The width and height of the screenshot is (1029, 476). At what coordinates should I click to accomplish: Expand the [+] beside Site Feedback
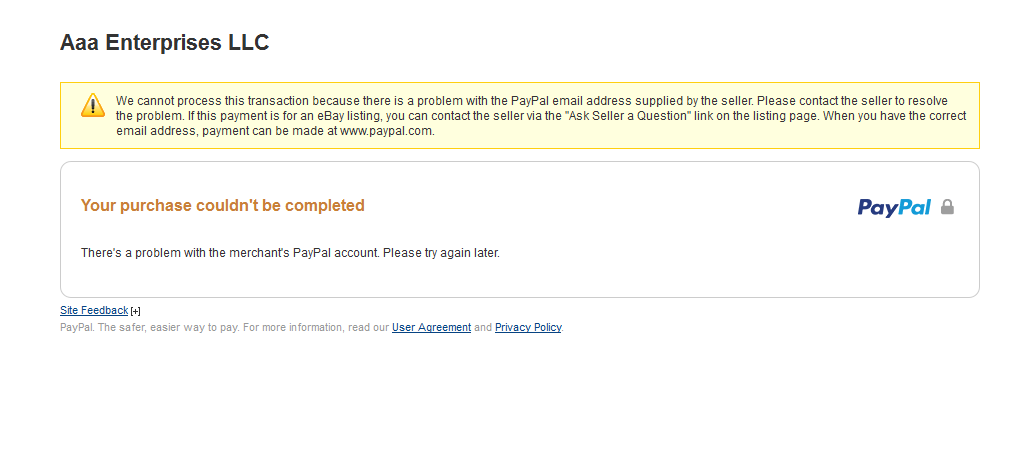point(136,312)
